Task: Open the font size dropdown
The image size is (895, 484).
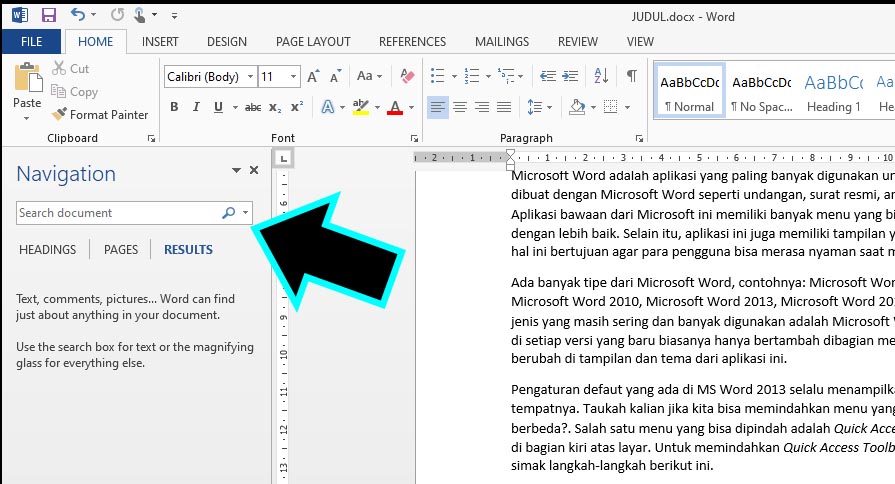Action: tap(293, 77)
